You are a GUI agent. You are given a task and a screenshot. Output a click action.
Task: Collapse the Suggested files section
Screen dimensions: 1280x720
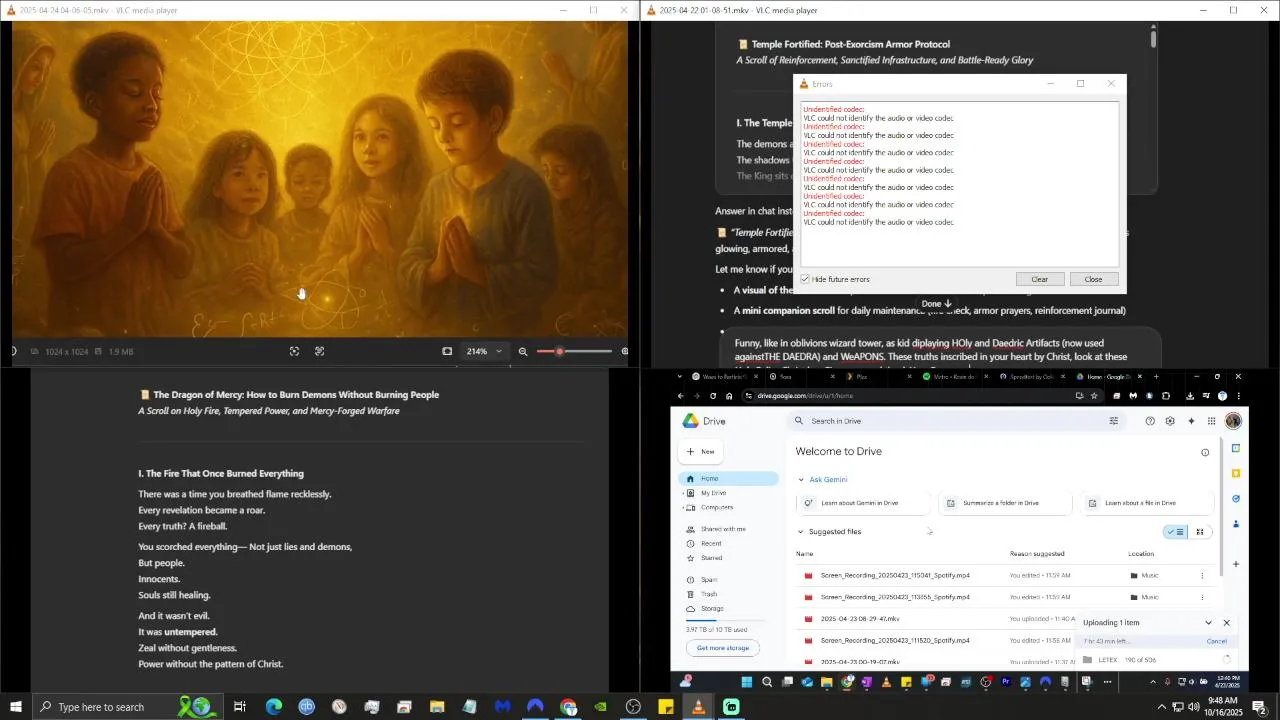801,532
